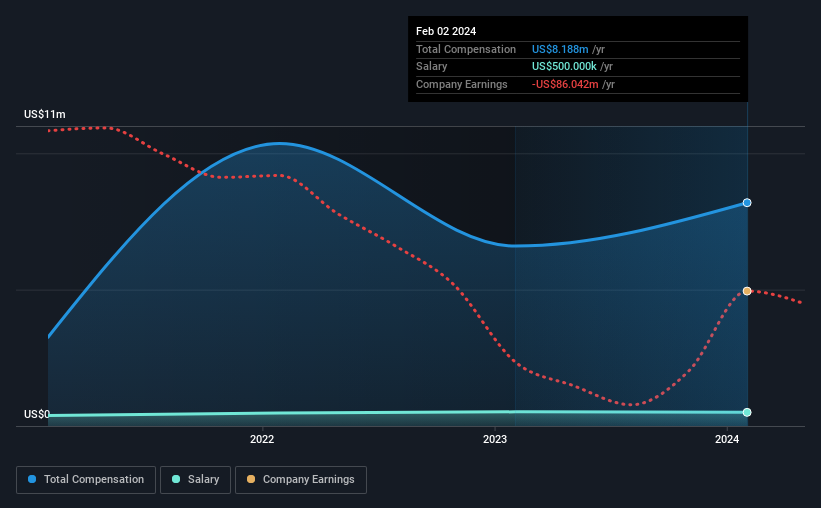Click the teal dot in Salary legend
Screen dimensions: 821x508
click(176, 479)
